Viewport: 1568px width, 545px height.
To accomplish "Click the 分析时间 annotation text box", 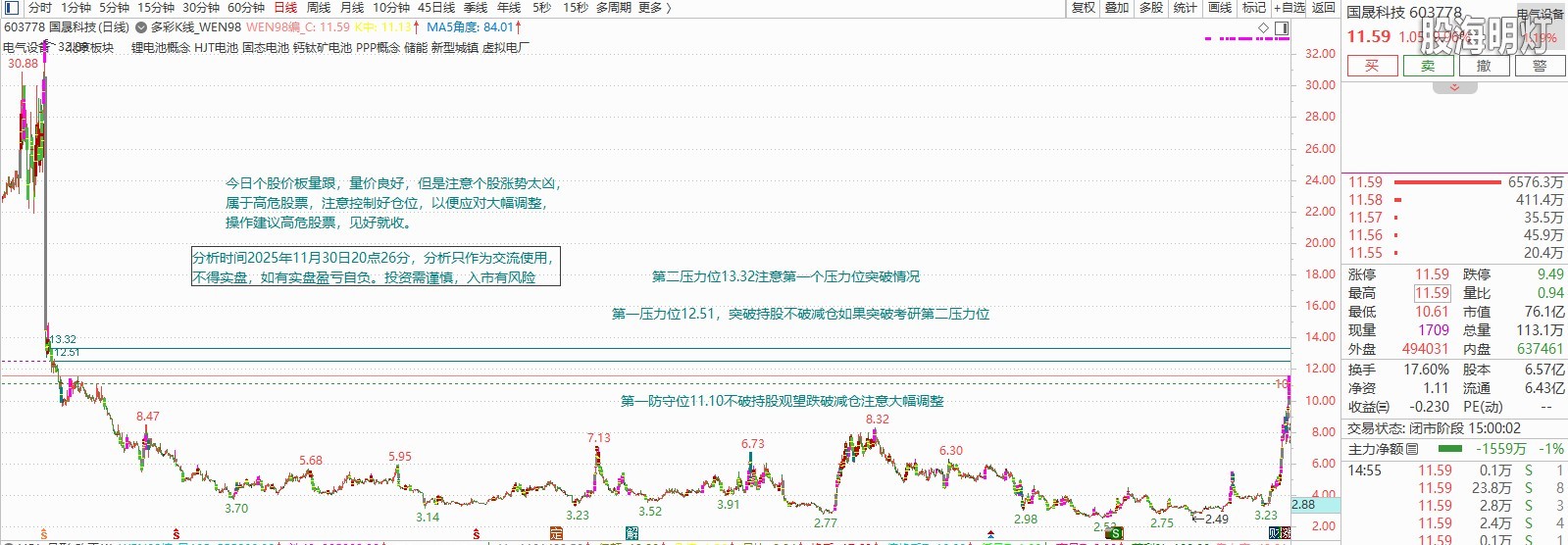I will (376, 267).
